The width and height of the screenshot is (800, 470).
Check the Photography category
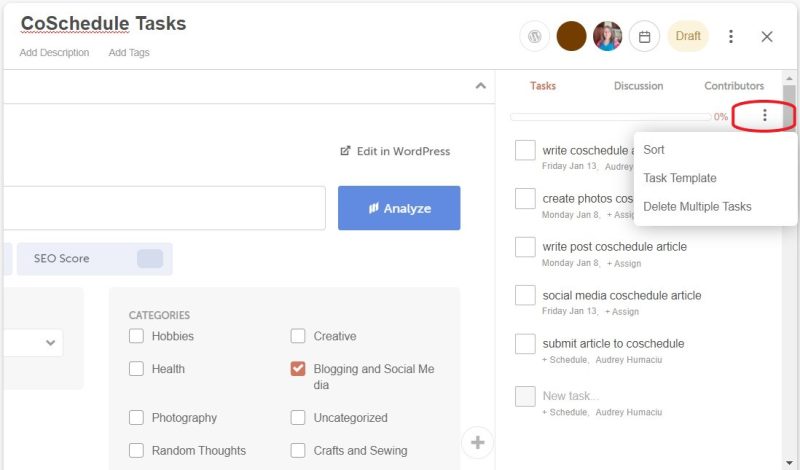[x=136, y=418]
